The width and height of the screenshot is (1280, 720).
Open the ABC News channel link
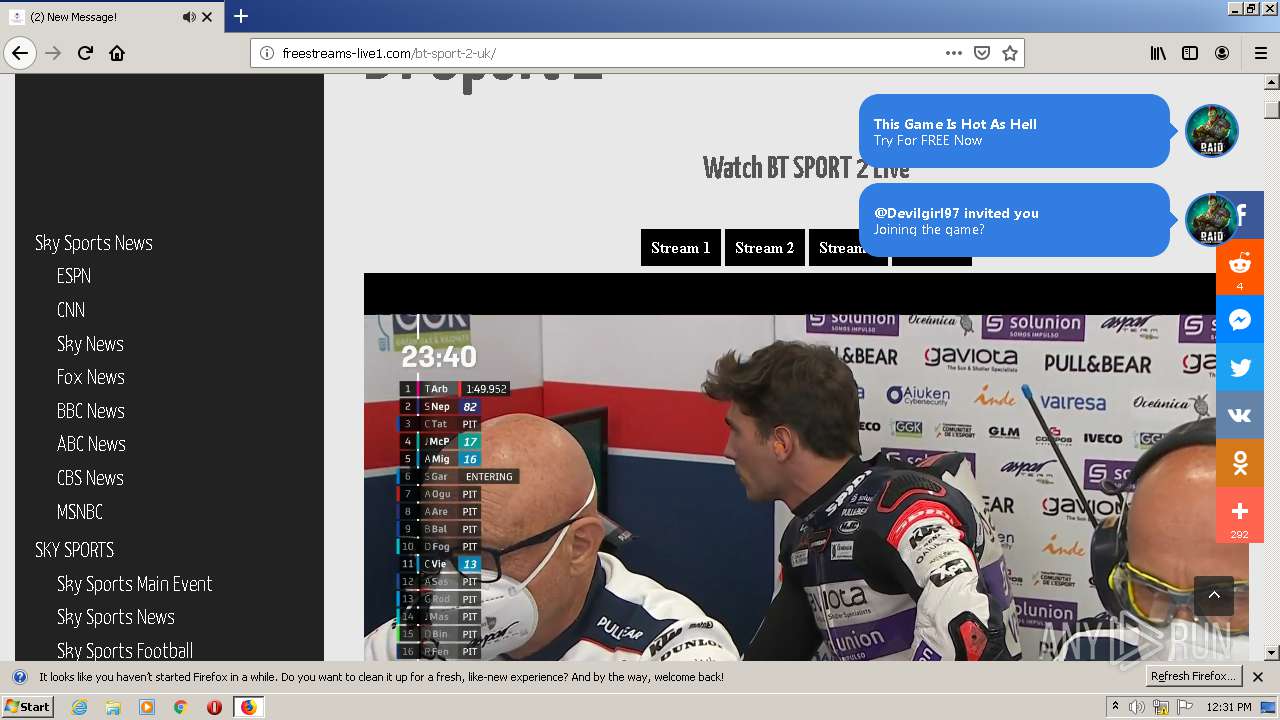91,444
